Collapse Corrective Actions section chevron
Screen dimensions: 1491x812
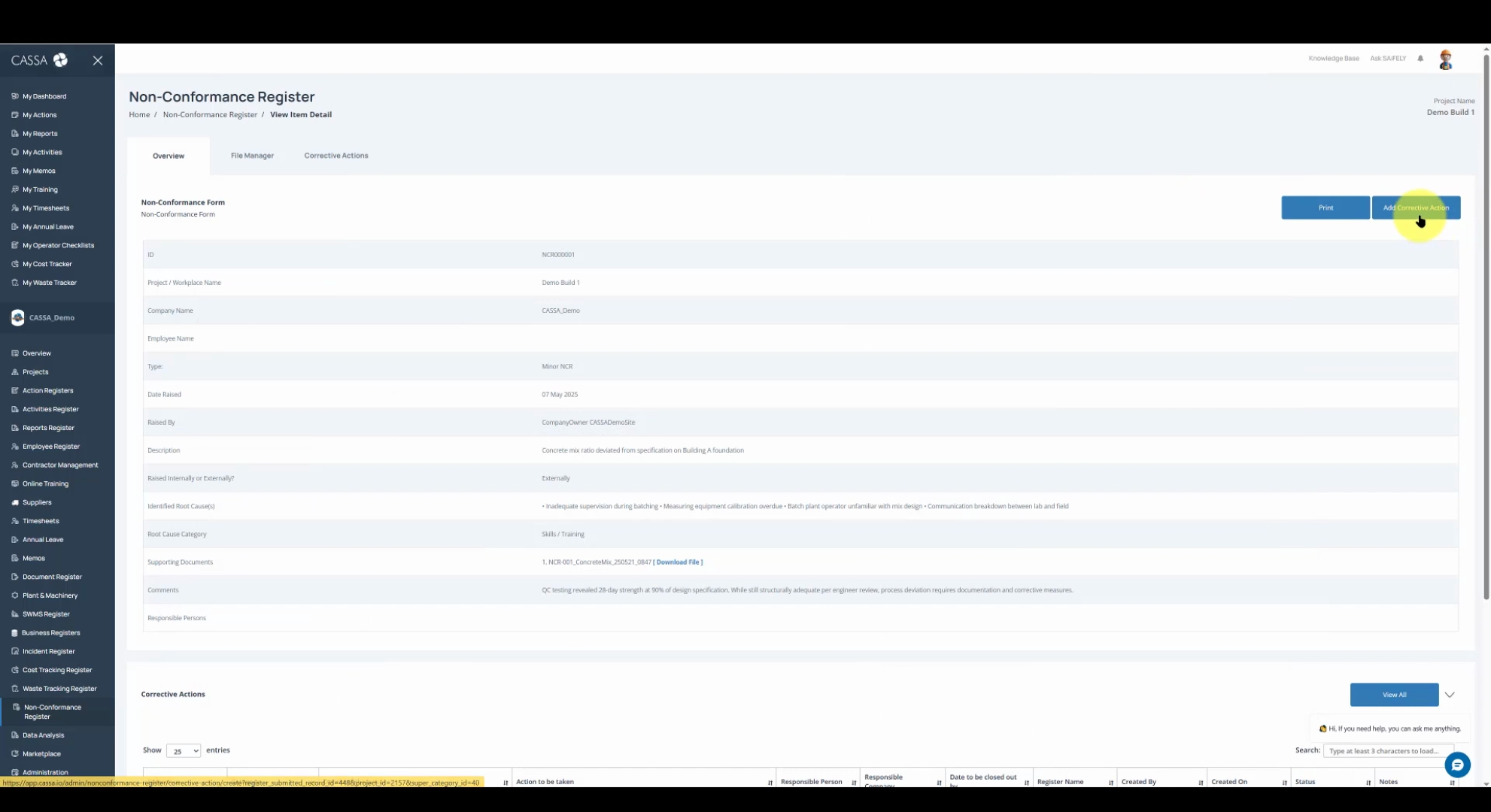click(x=1450, y=695)
